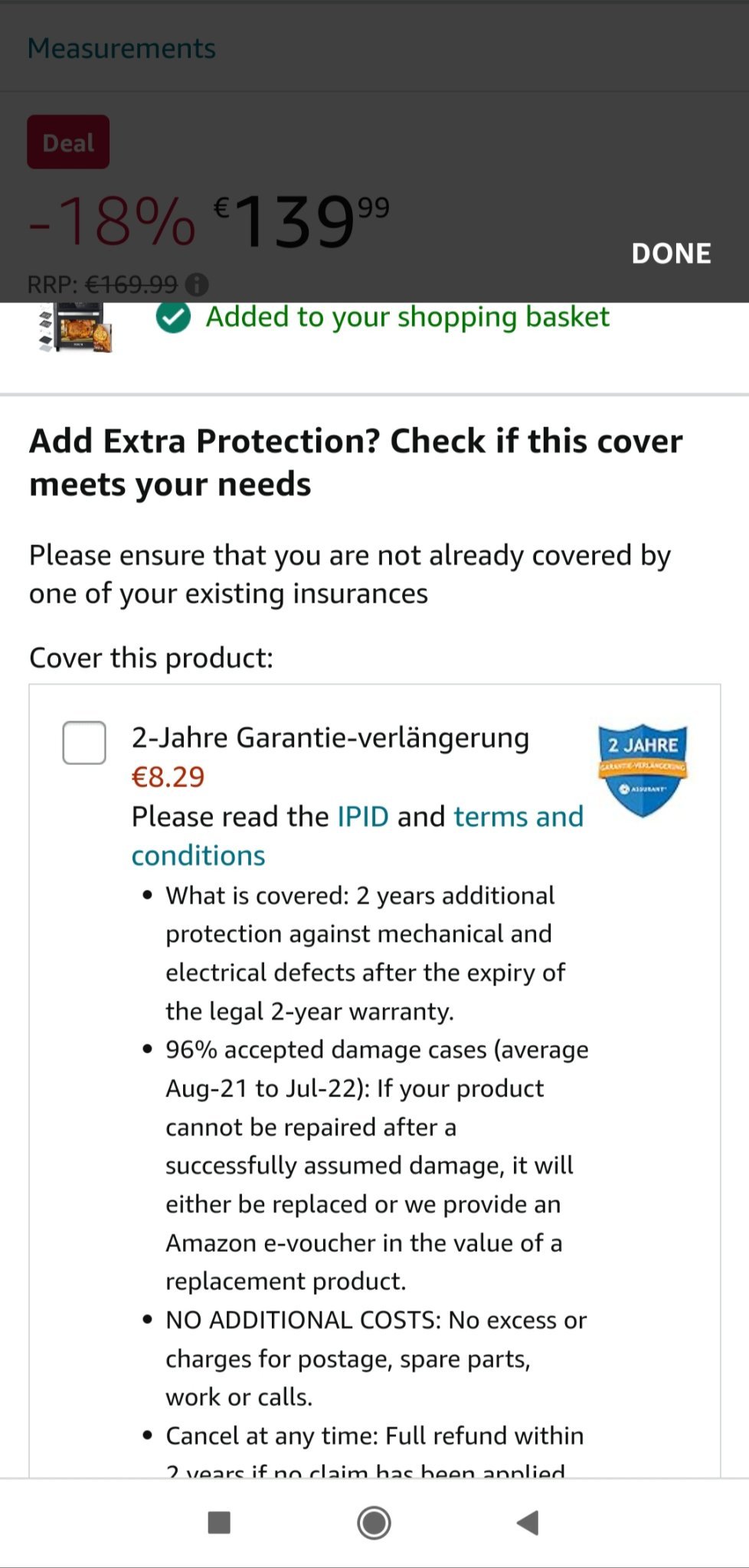Tap the 'Add Extra Protection?' heading
This screenshot has height=1568, width=749.
click(x=355, y=462)
